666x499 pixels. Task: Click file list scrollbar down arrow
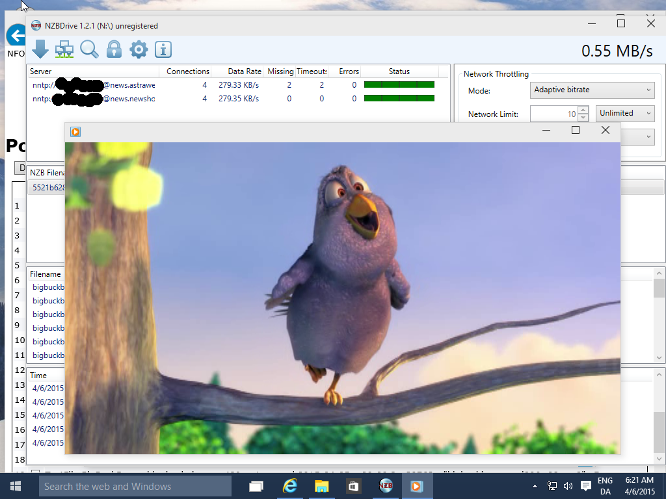[x=659, y=358]
